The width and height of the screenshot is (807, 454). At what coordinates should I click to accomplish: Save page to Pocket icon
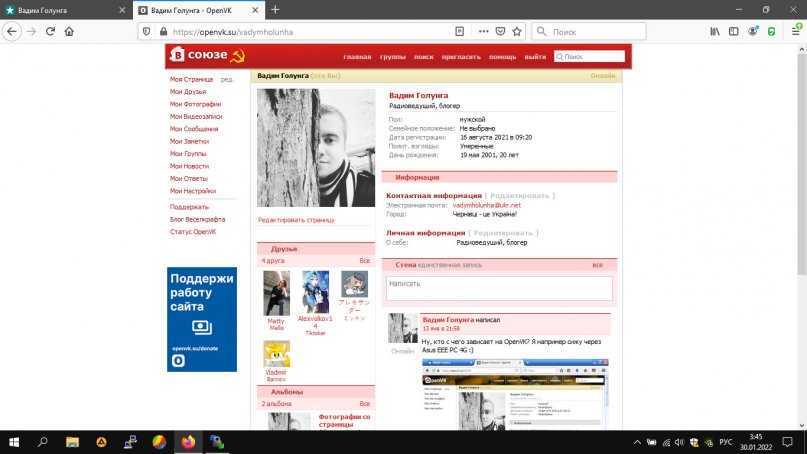pos(500,31)
